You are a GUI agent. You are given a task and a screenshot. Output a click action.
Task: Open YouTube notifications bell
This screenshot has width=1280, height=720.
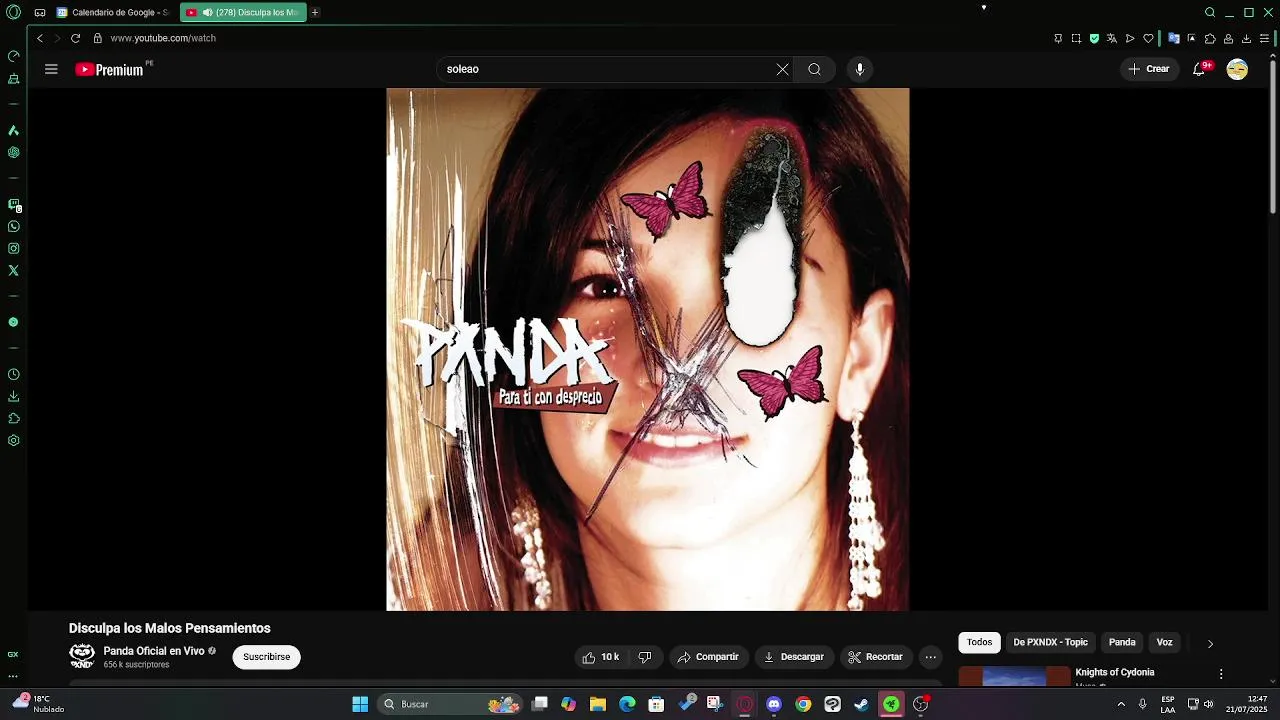tap(1199, 69)
